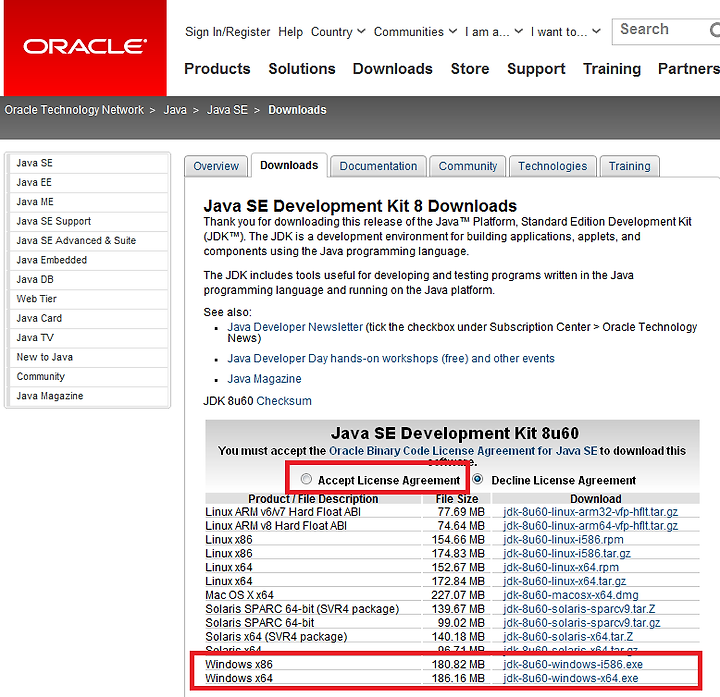The image size is (720, 697).
Task: Open the Training main menu
Action: tap(612, 69)
